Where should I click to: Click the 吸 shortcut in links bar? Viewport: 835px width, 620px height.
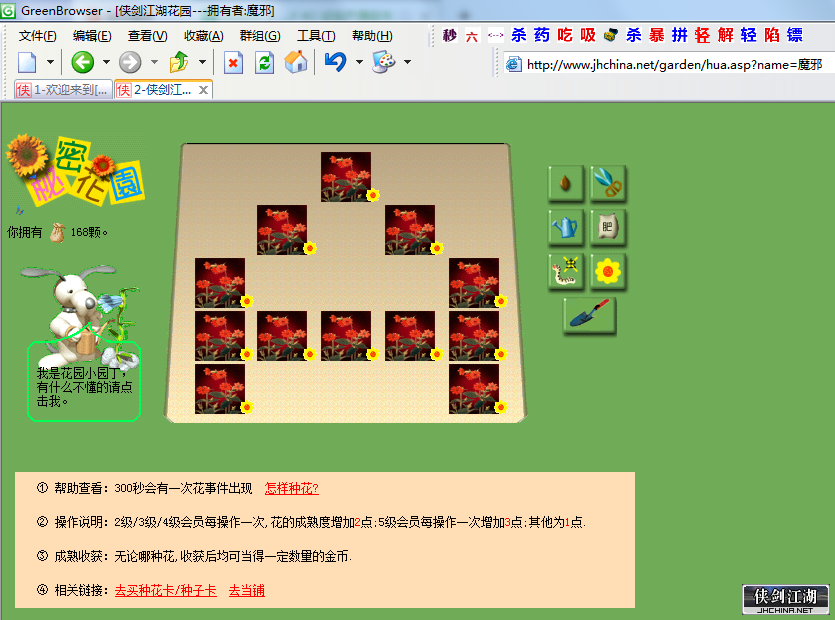(588, 35)
